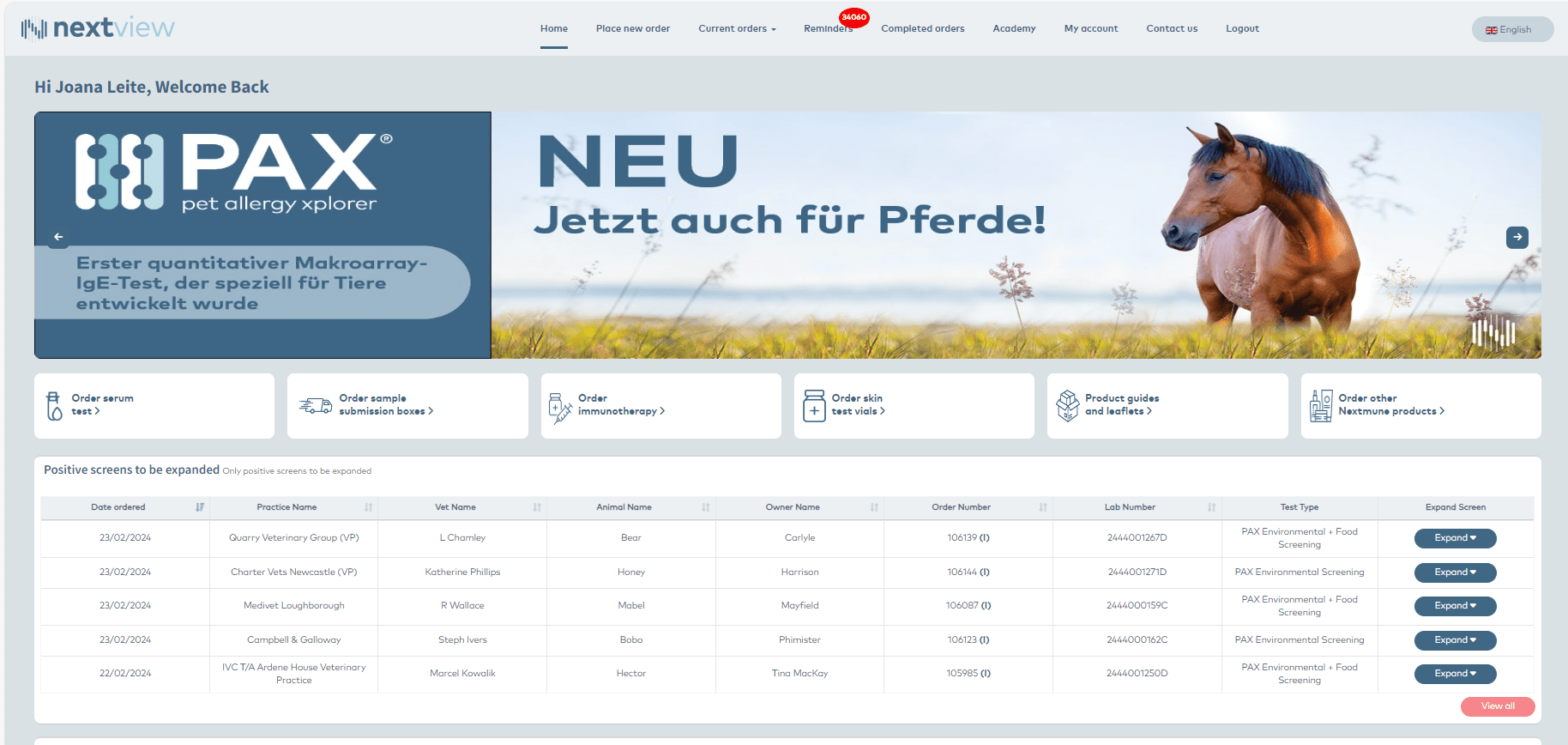Sort table by Order Number
The image size is (1568, 745).
tap(1043, 507)
